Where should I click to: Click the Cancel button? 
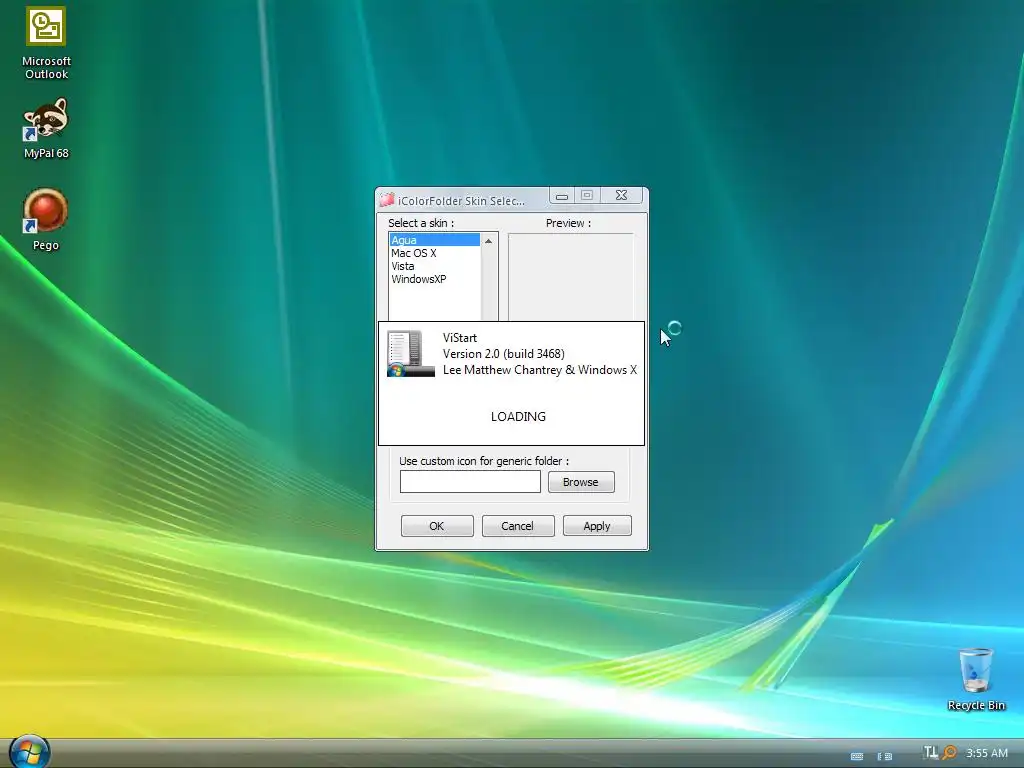(x=518, y=526)
